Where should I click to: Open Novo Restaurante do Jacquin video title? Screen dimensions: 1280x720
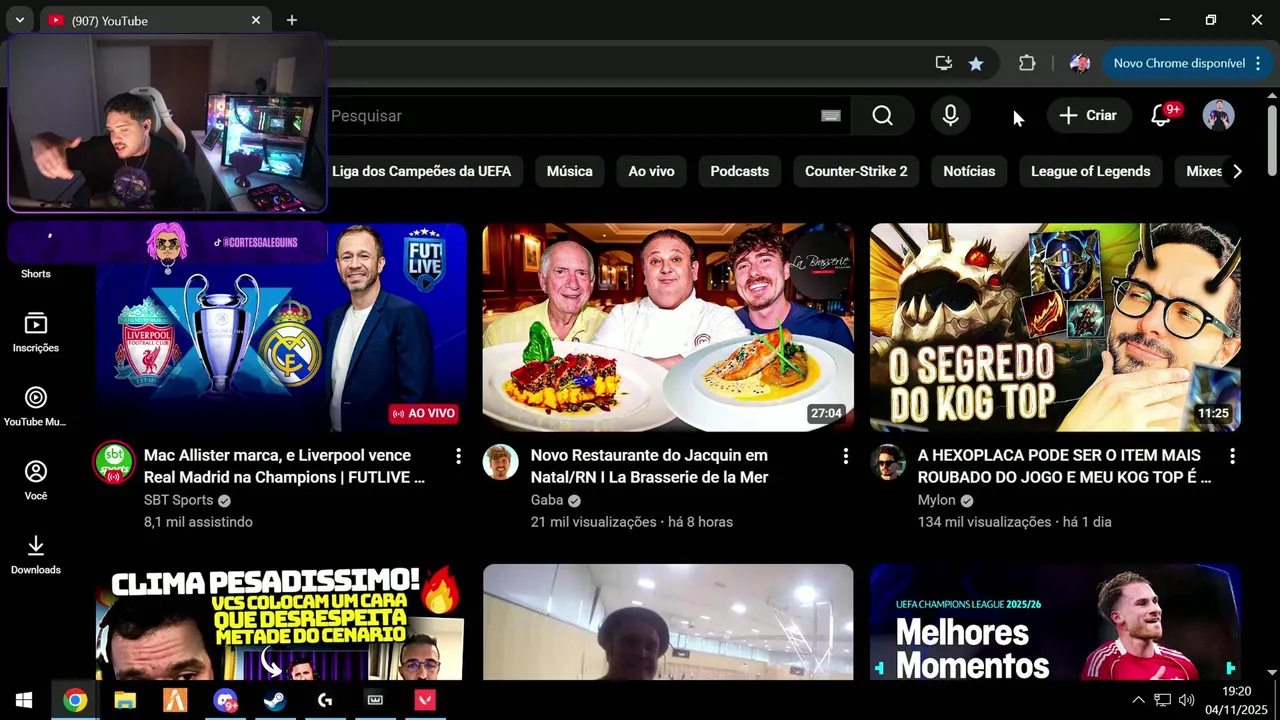click(649, 466)
